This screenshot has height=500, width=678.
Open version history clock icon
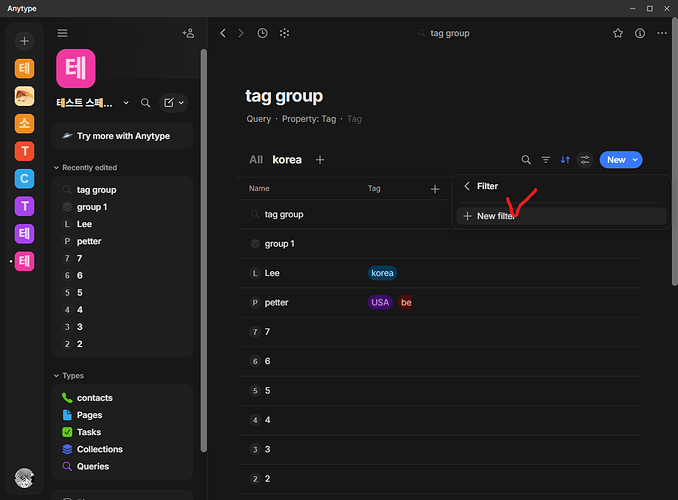[x=262, y=33]
